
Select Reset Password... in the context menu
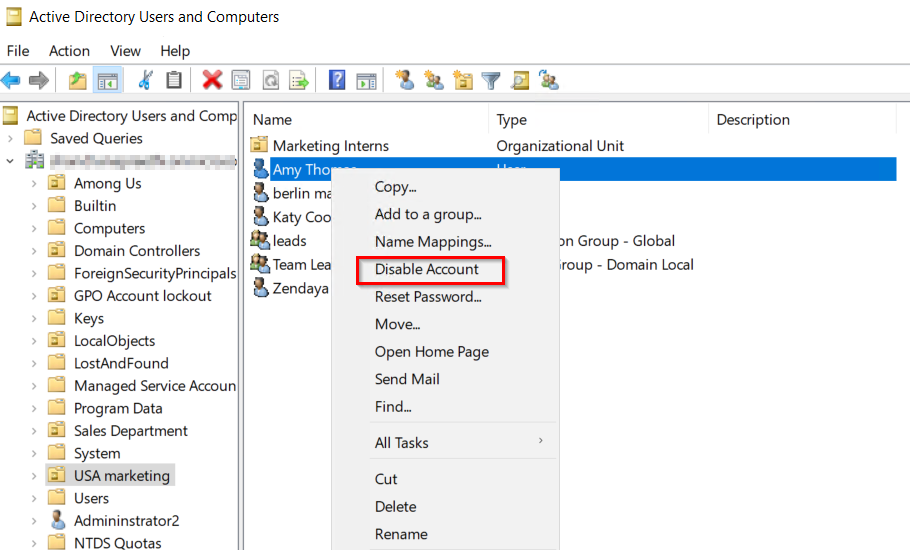pos(428,297)
